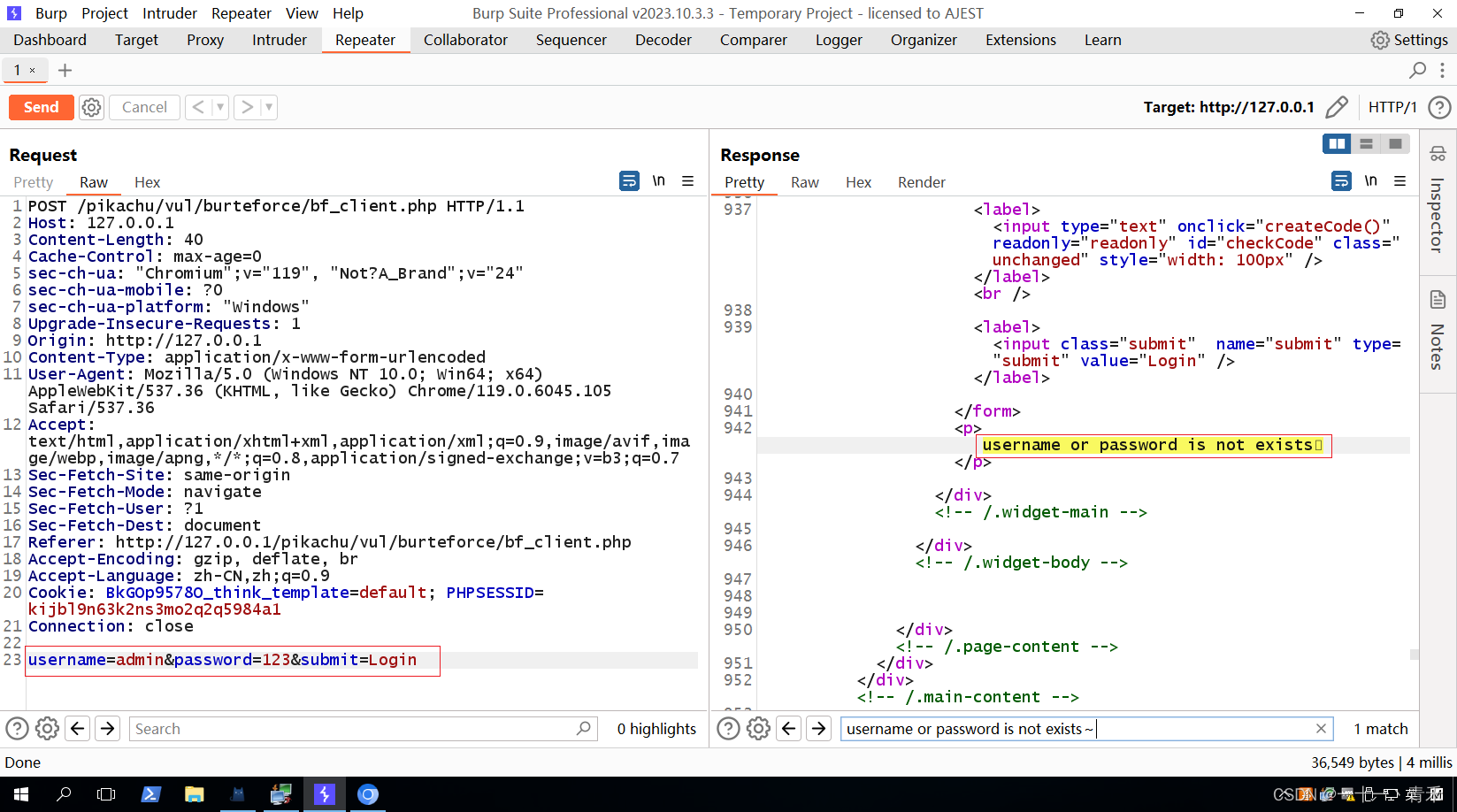Switch response view to Raw

tap(805, 182)
